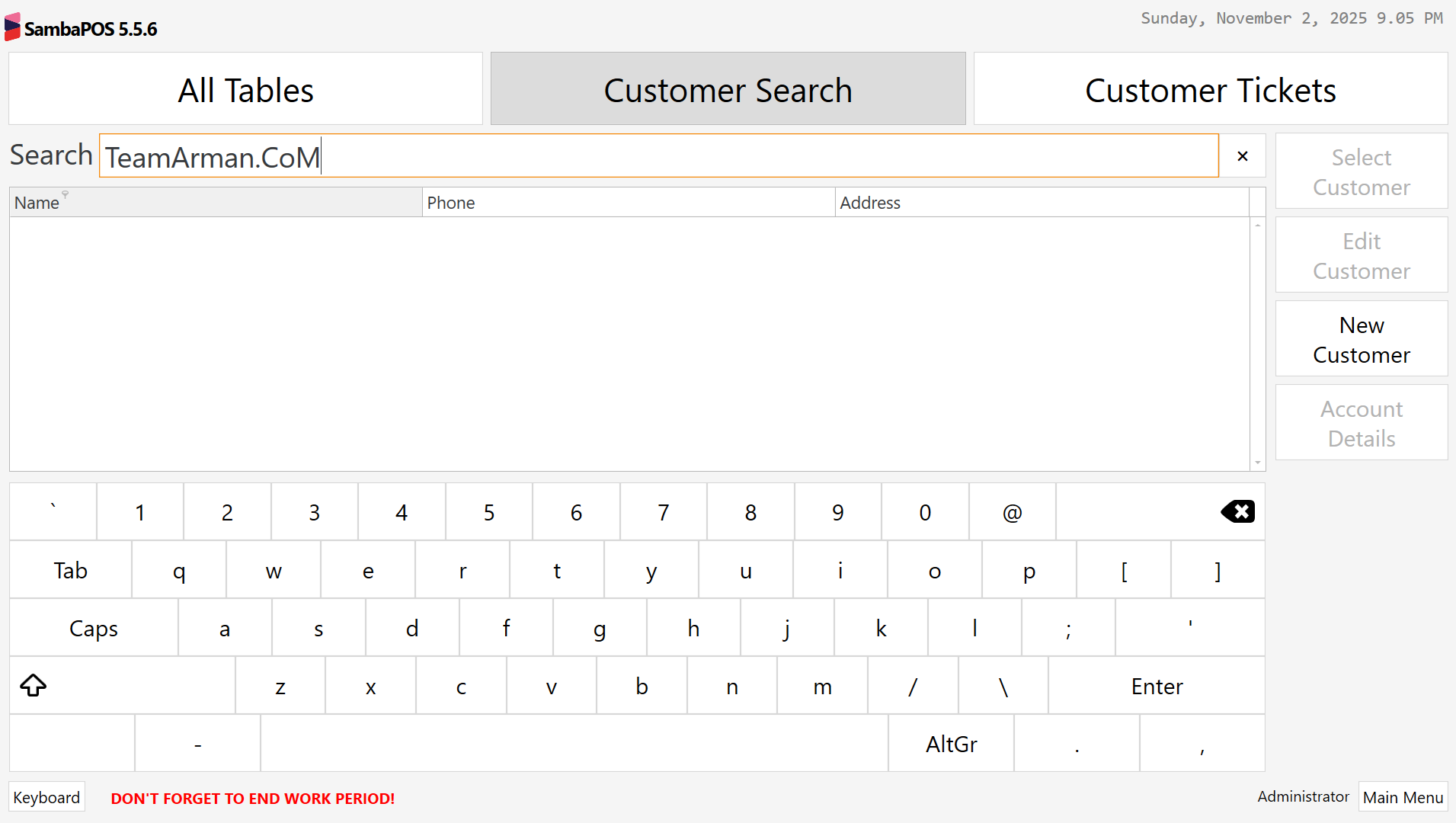Tap the forward slash key
The width and height of the screenshot is (1456, 823).
[913, 686]
